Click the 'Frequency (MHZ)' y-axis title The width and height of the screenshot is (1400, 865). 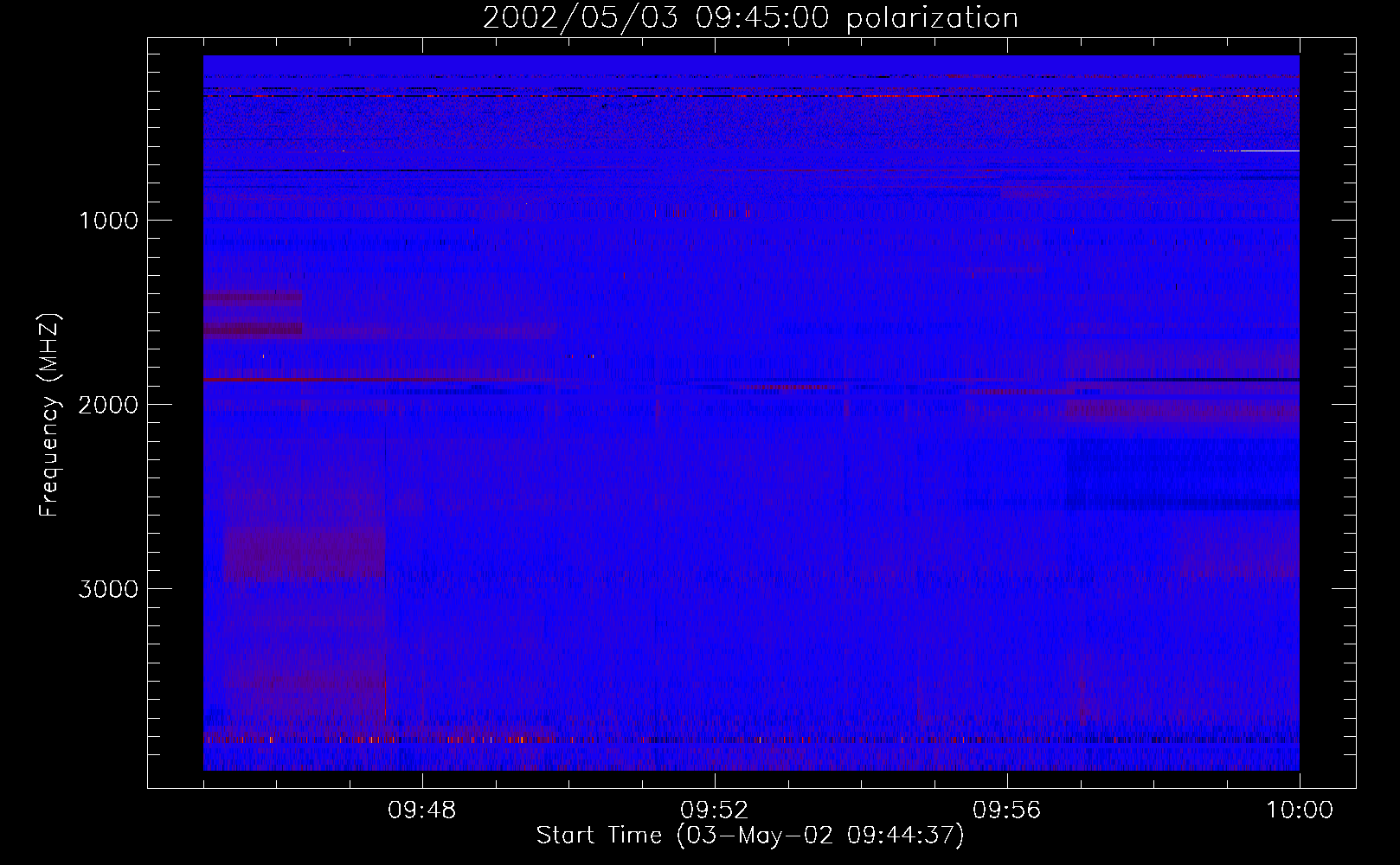pos(49,414)
